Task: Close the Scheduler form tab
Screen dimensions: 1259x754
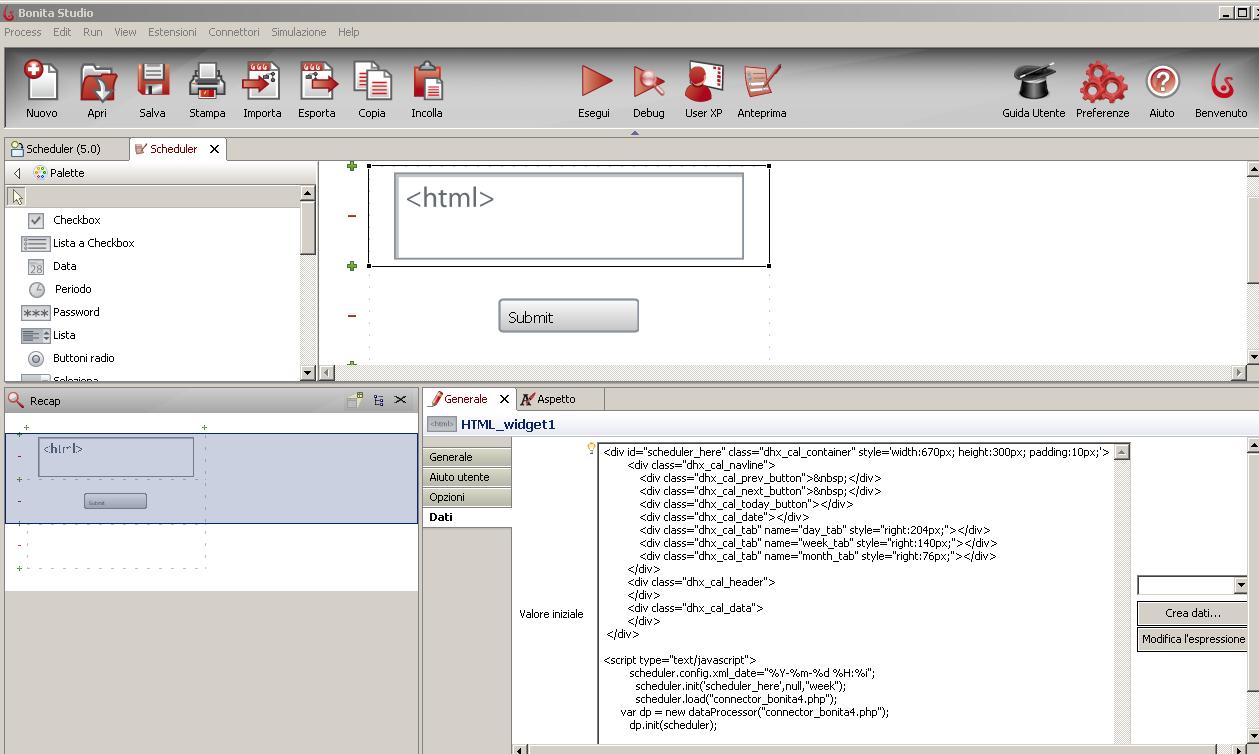Action: [214, 149]
